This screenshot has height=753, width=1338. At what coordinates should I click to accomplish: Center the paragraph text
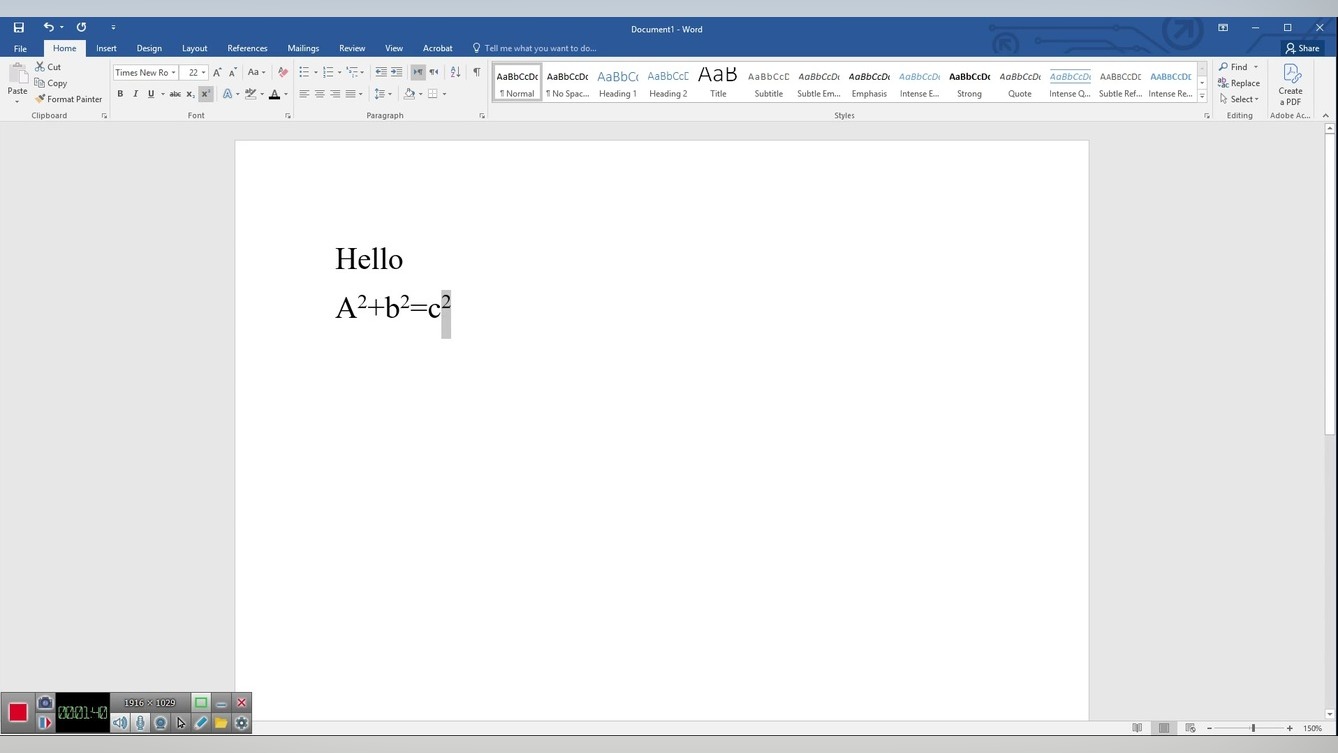tap(320, 94)
